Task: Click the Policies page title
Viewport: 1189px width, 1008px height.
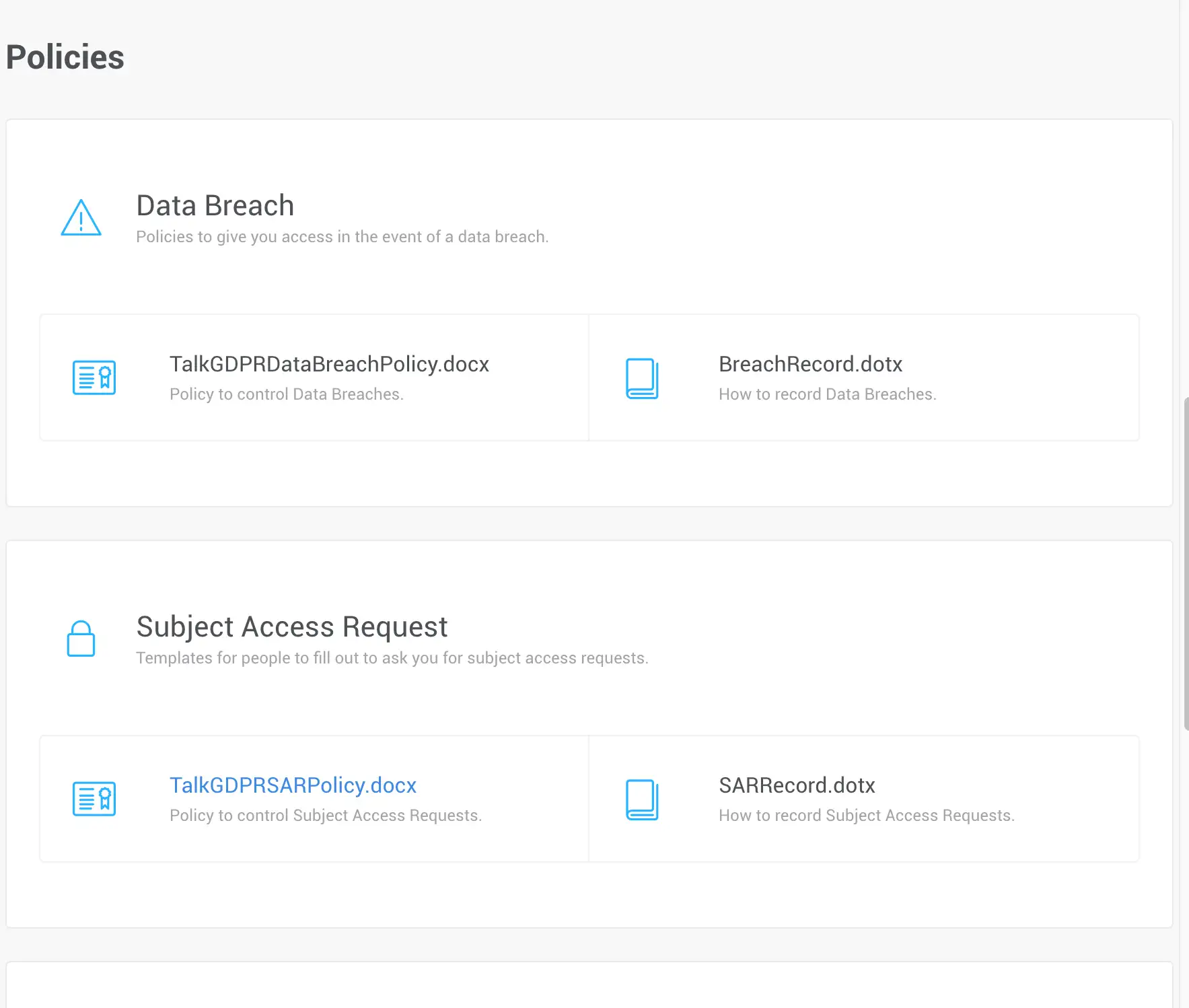Action: [65, 57]
